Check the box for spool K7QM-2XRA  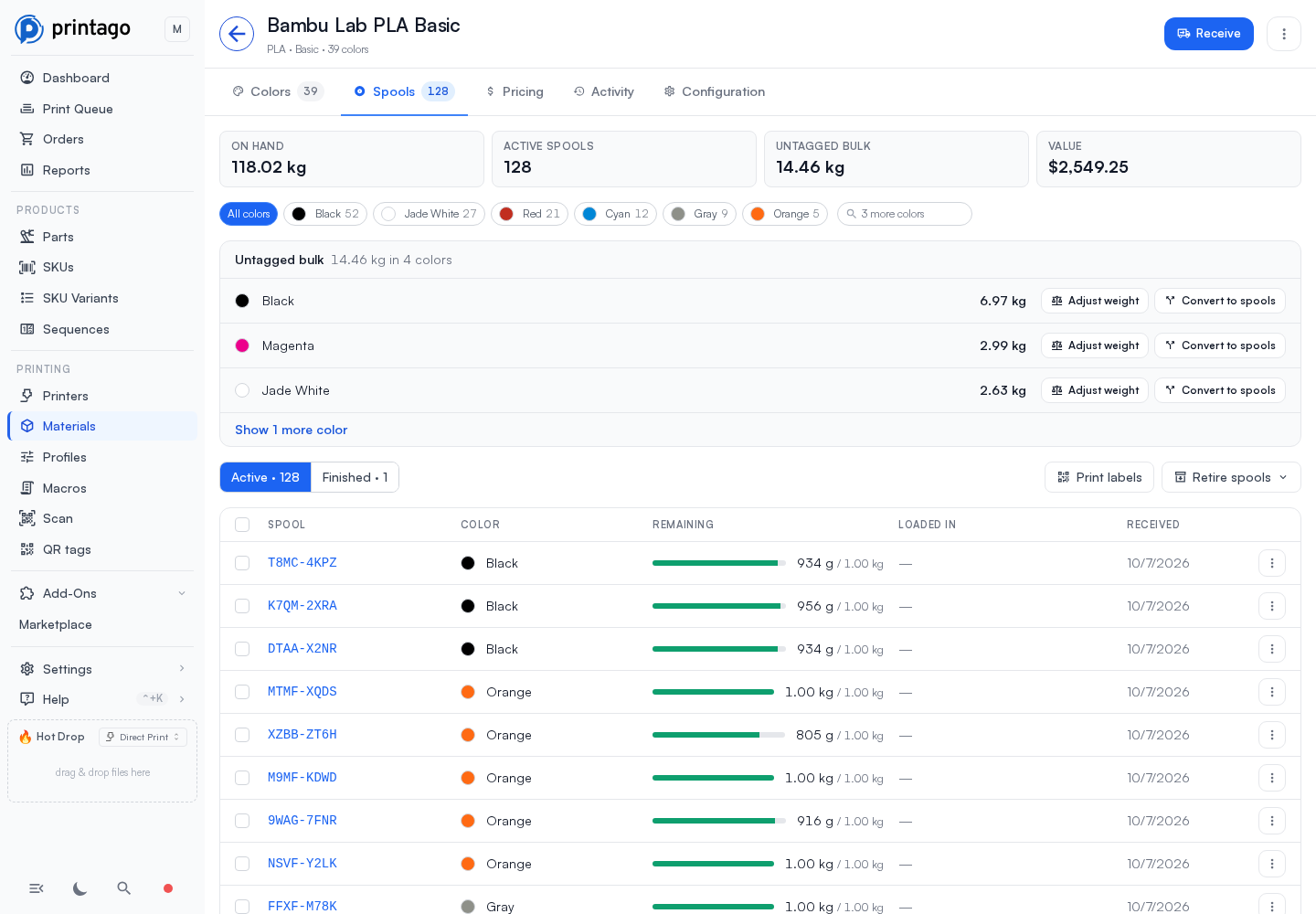pos(242,606)
